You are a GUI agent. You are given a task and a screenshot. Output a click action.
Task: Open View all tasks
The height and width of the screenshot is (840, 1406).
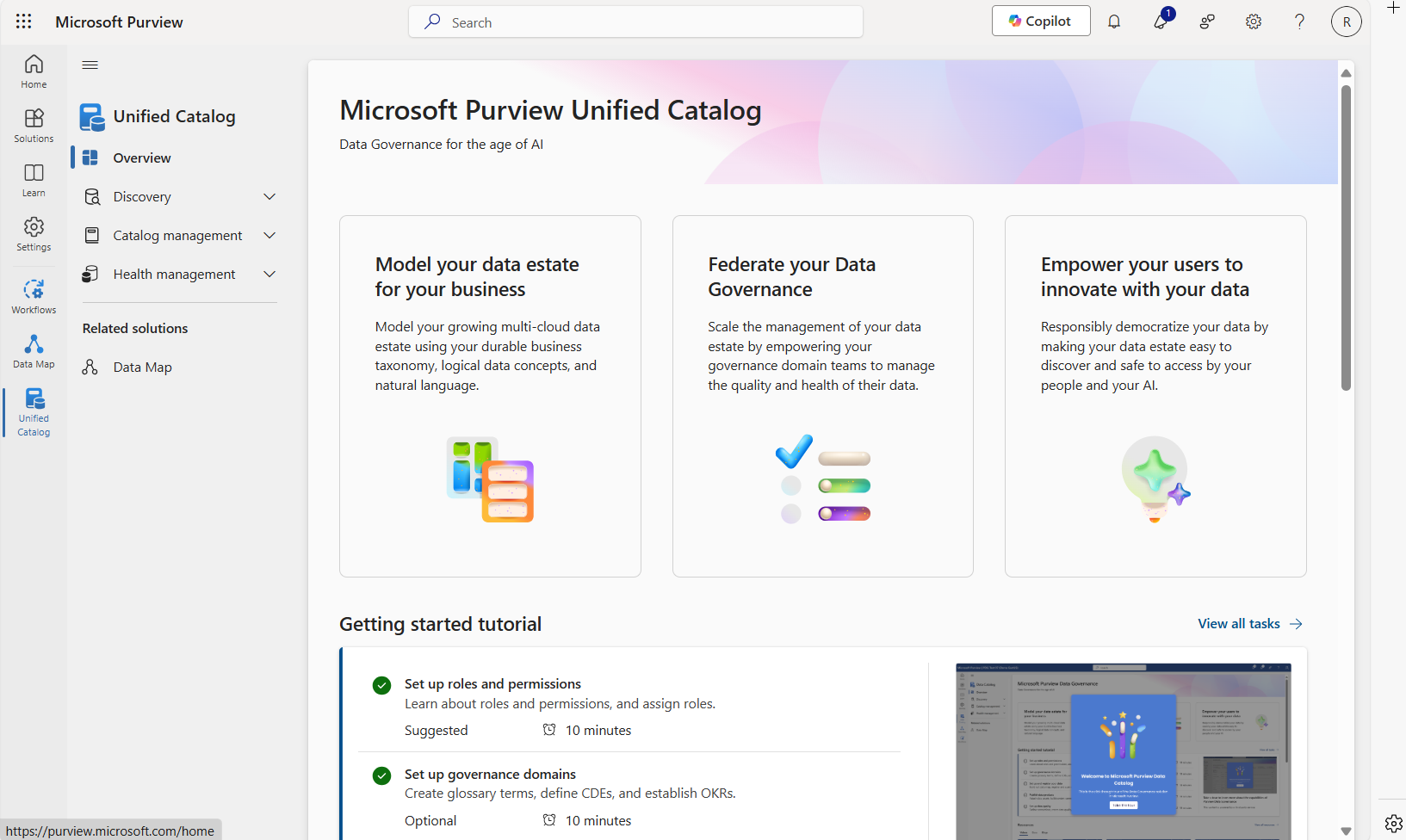click(1250, 623)
